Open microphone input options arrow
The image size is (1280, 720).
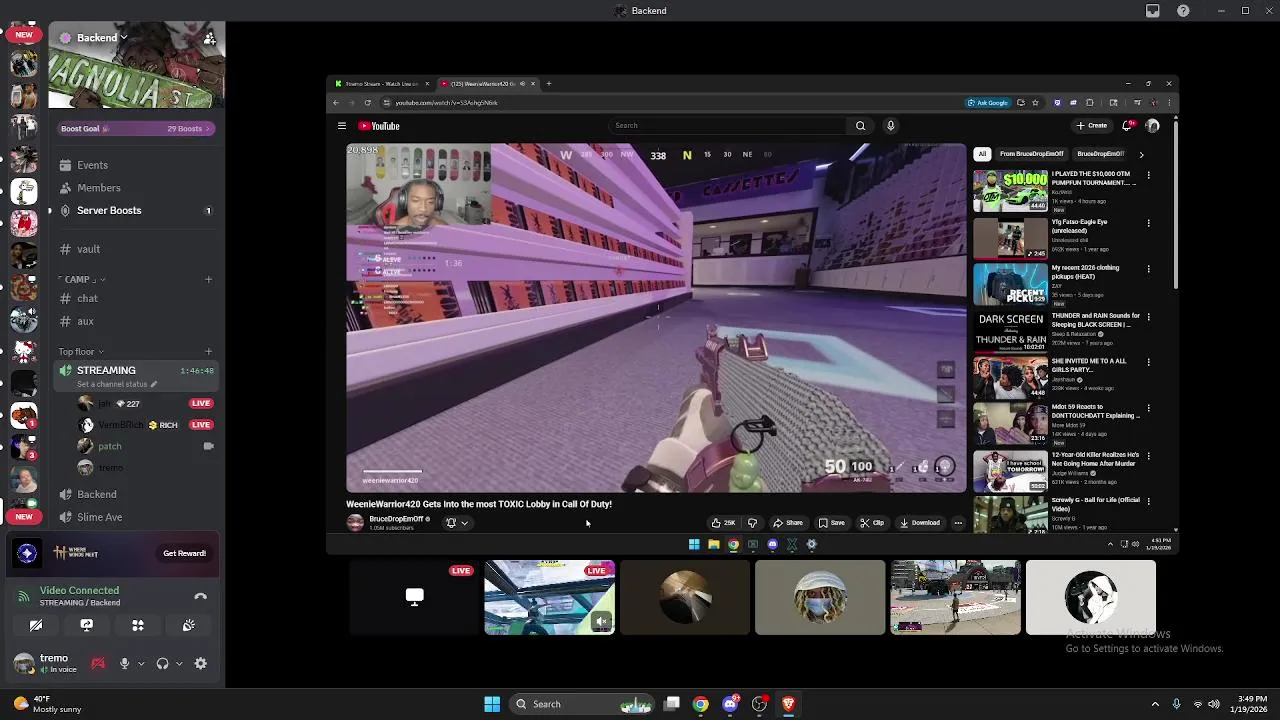pyautogui.click(x=141, y=663)
